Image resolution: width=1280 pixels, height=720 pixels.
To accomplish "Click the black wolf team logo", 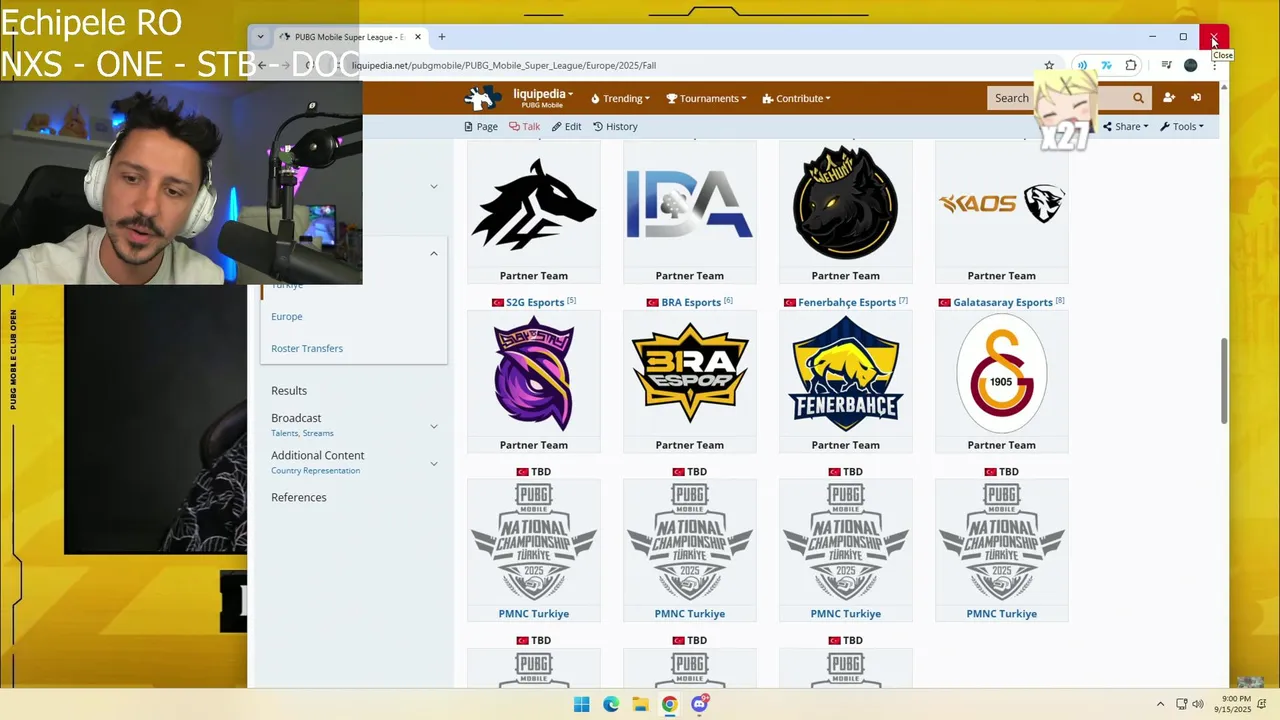I will click(x=534, y=204).
